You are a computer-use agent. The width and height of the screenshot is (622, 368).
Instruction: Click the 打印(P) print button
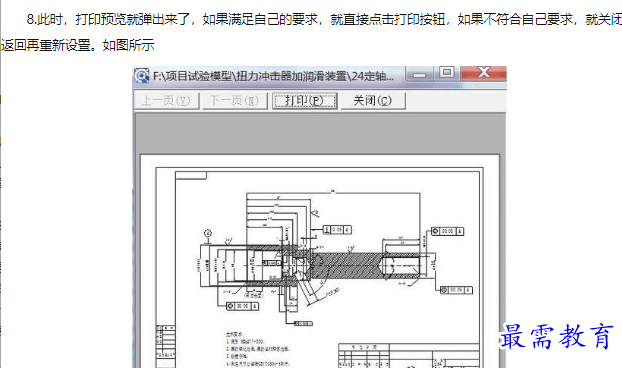click(x=305, y=101)
